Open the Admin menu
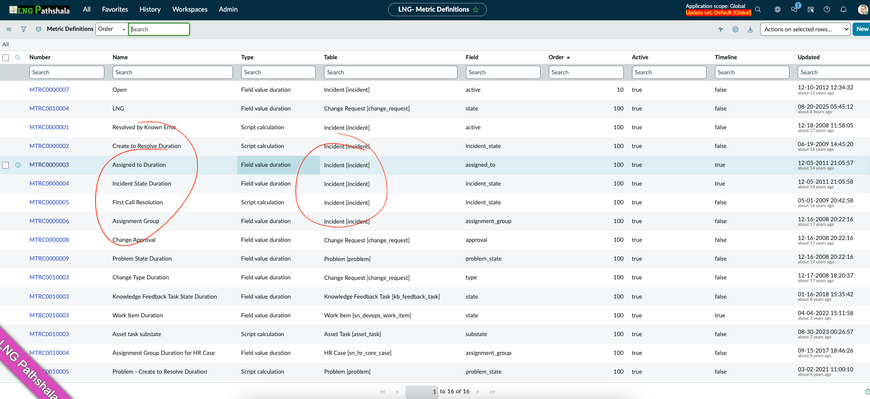870x399 pixels. [228, 9]
